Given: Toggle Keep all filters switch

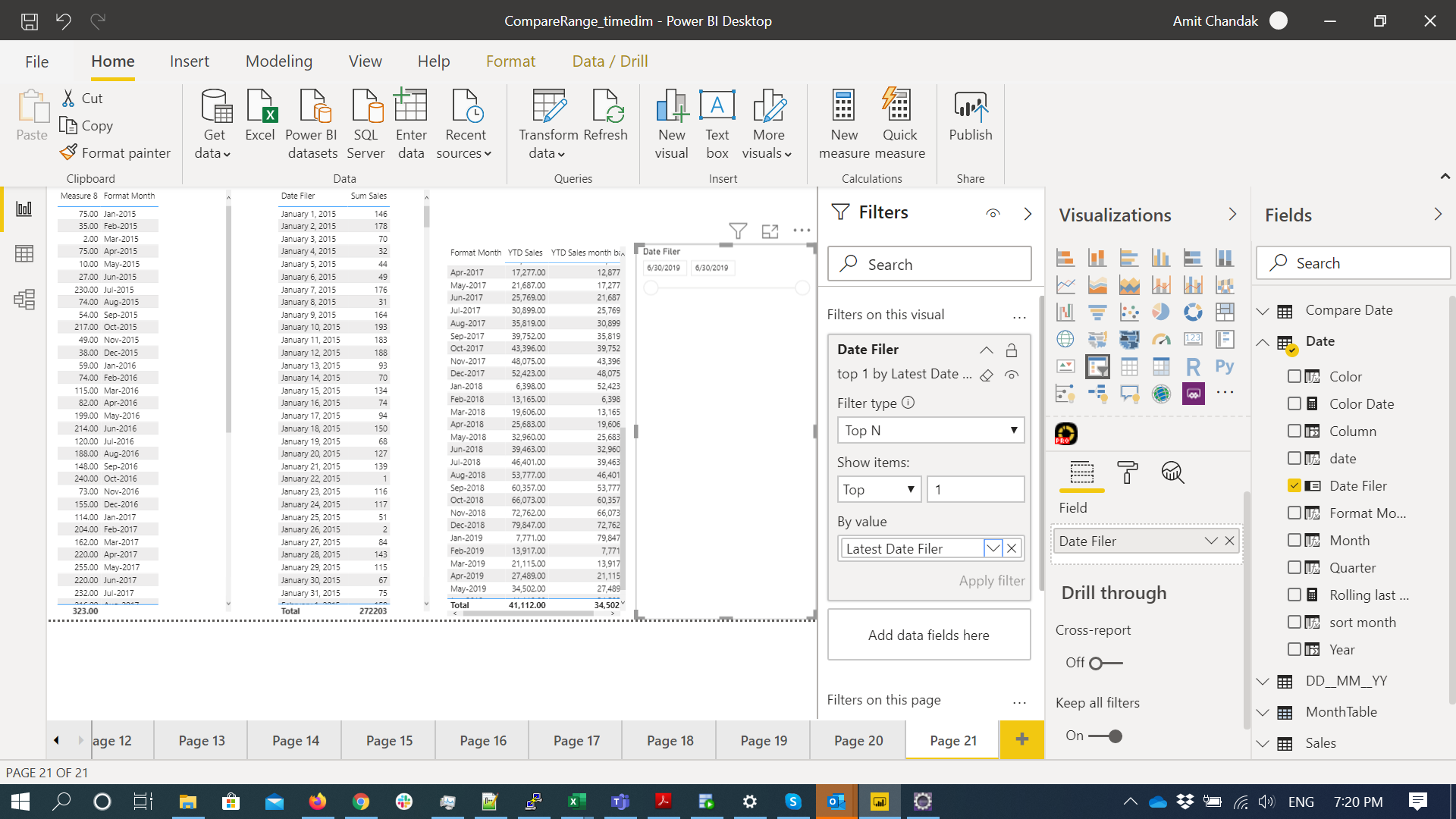Looking at the screenshot, I should 1105,736.
